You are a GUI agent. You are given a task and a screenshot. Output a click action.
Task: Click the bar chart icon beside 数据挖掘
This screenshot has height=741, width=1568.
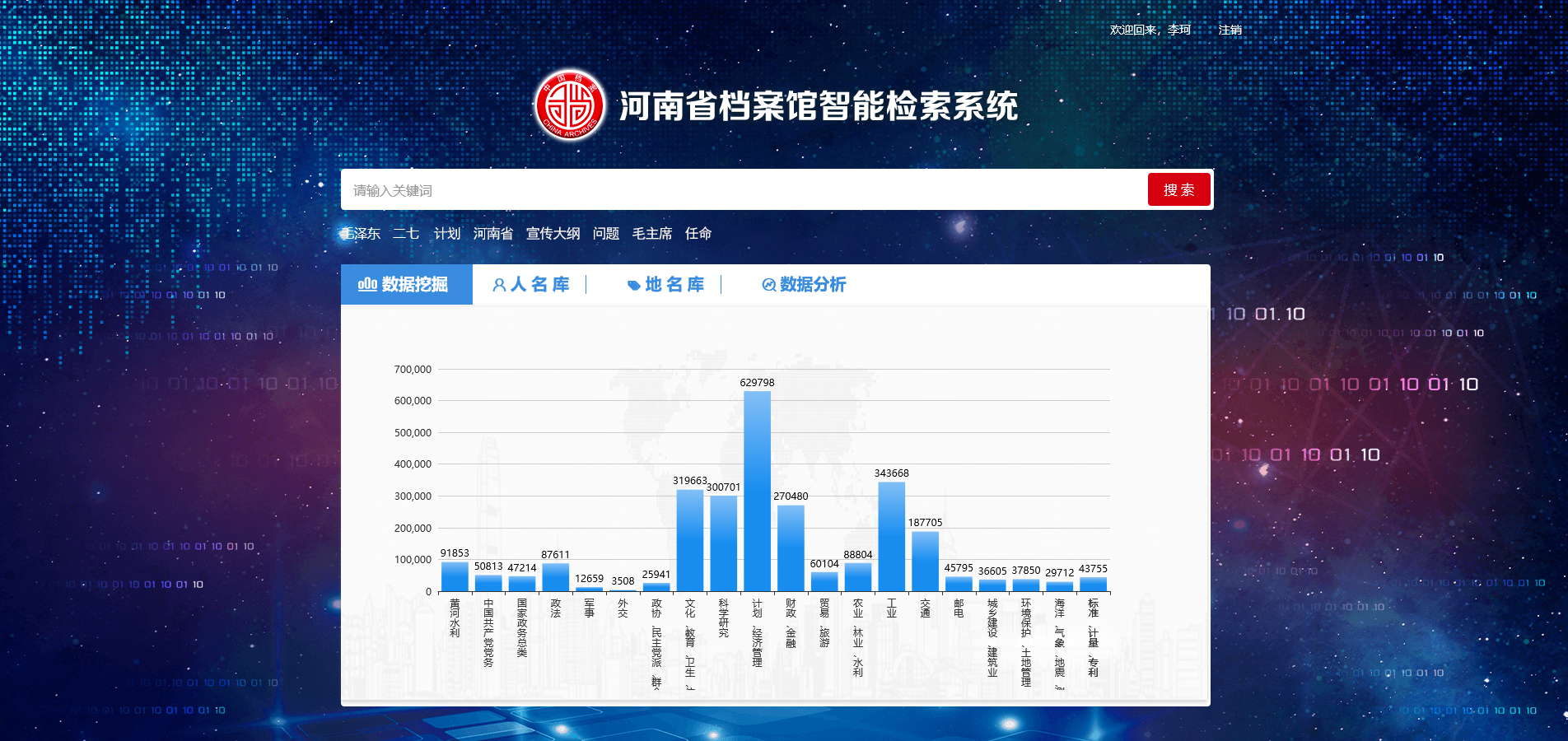[367, 285]
